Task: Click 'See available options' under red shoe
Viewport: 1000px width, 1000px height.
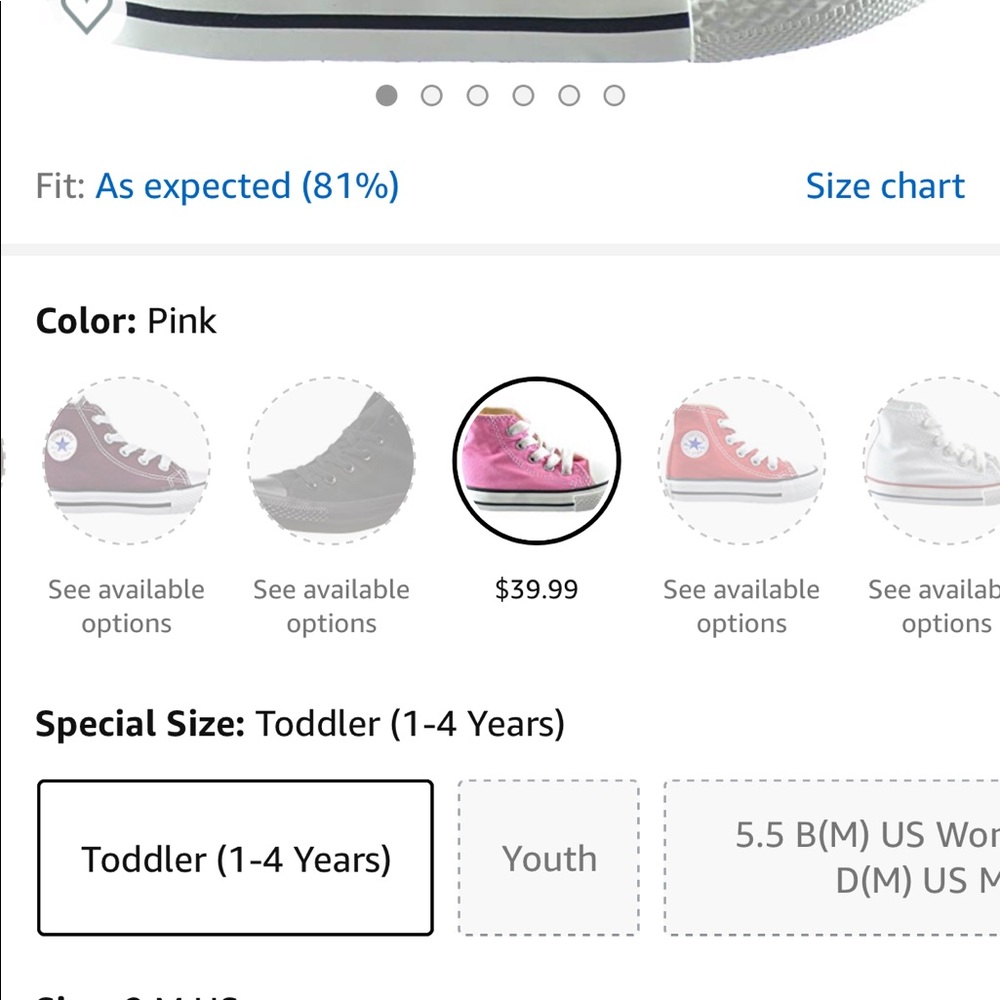Action: (741, 606)
